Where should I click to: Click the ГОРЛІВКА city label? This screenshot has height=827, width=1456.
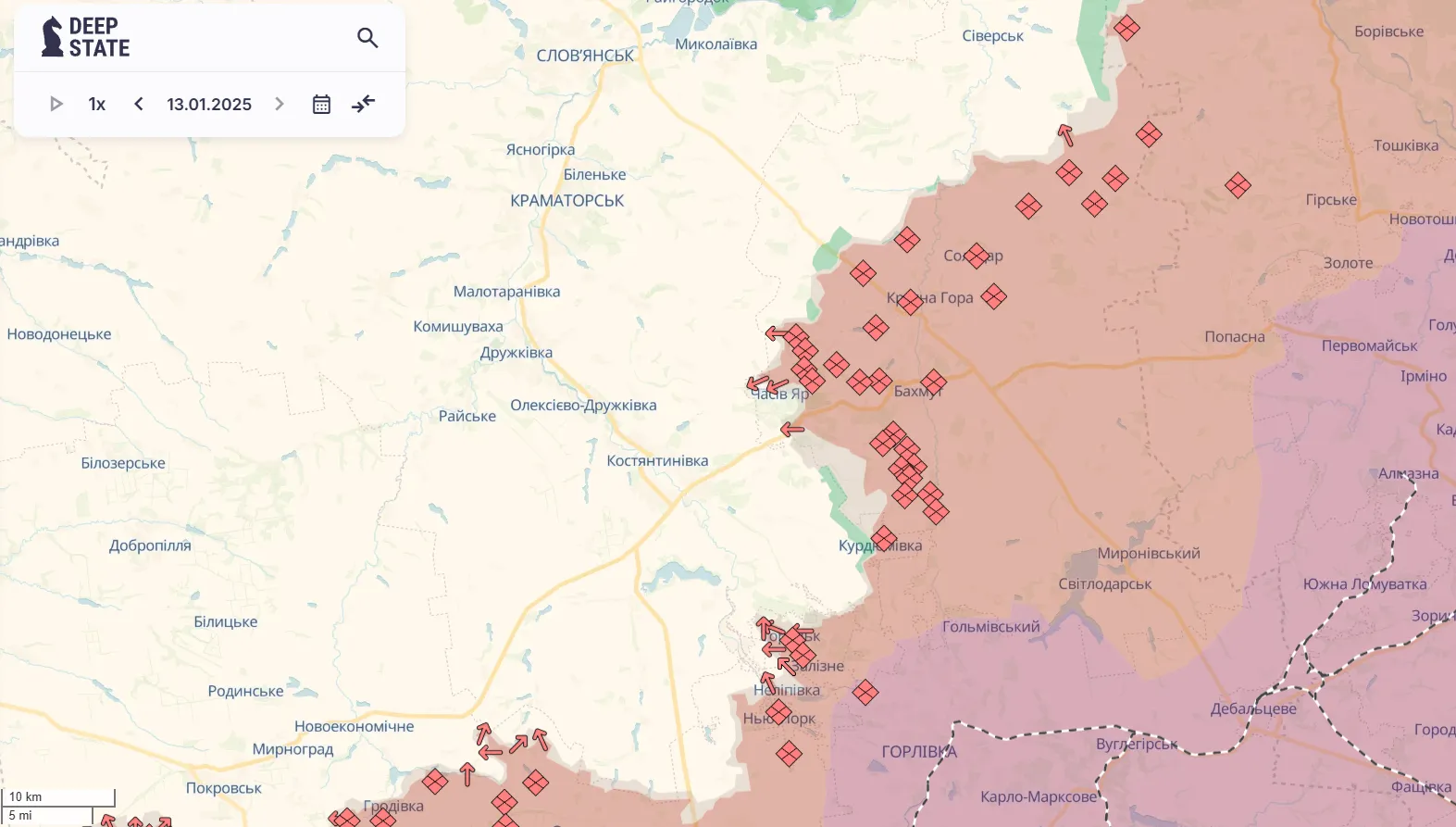click(x=919, y=751)
